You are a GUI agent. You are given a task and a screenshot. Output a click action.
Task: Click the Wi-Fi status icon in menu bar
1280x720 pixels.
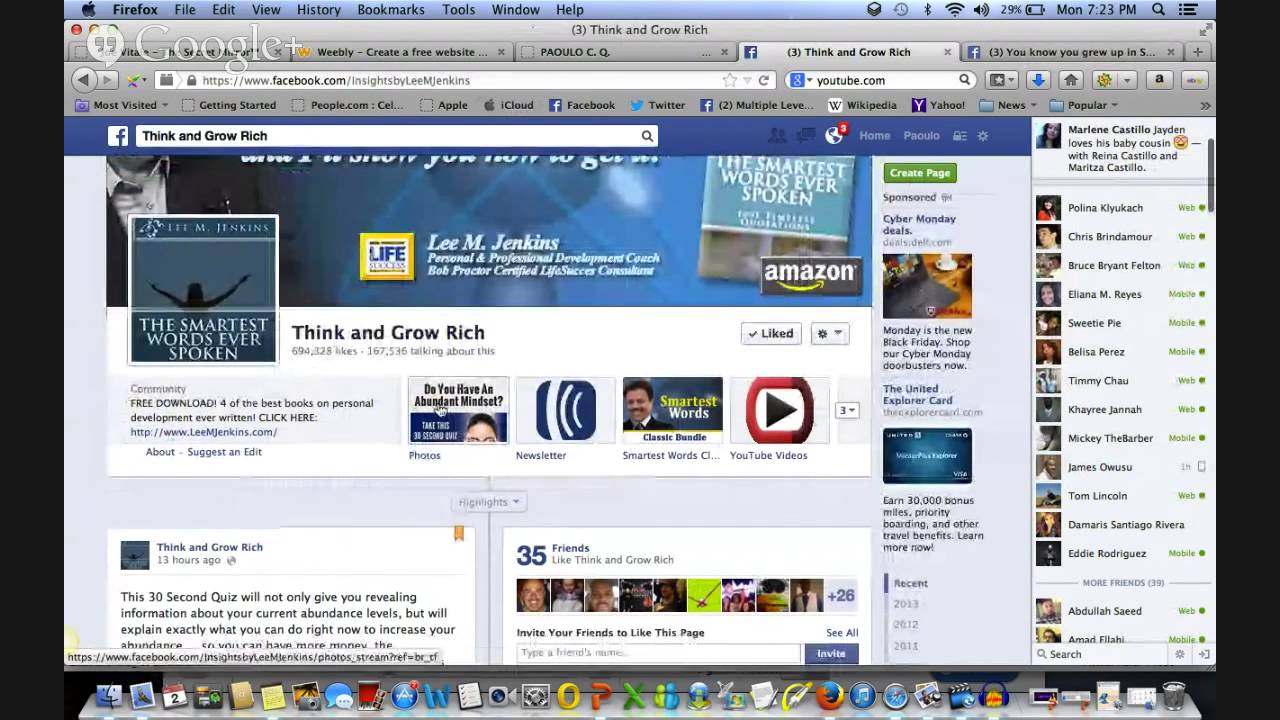coord(954,9)
